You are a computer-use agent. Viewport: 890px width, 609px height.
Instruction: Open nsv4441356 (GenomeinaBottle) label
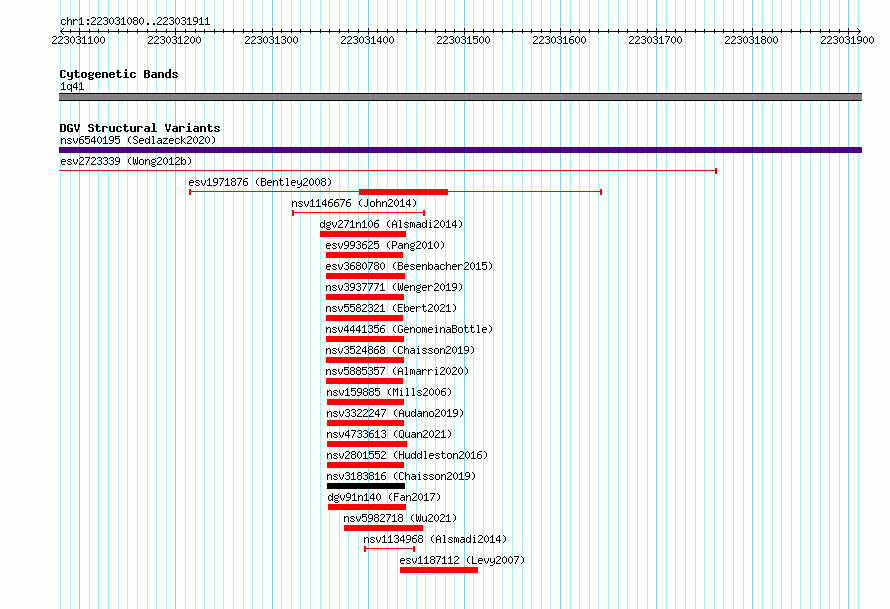(409, 329)
